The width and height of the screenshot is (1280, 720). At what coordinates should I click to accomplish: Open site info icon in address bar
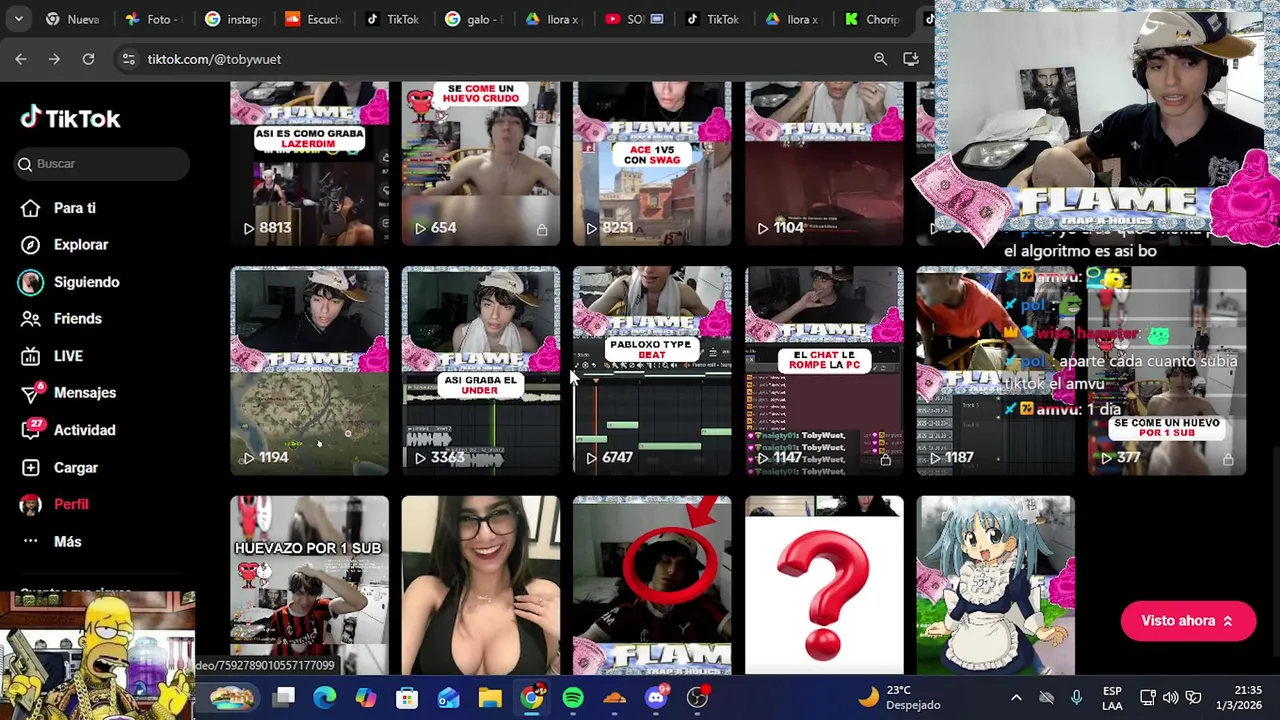pos(128,59)
